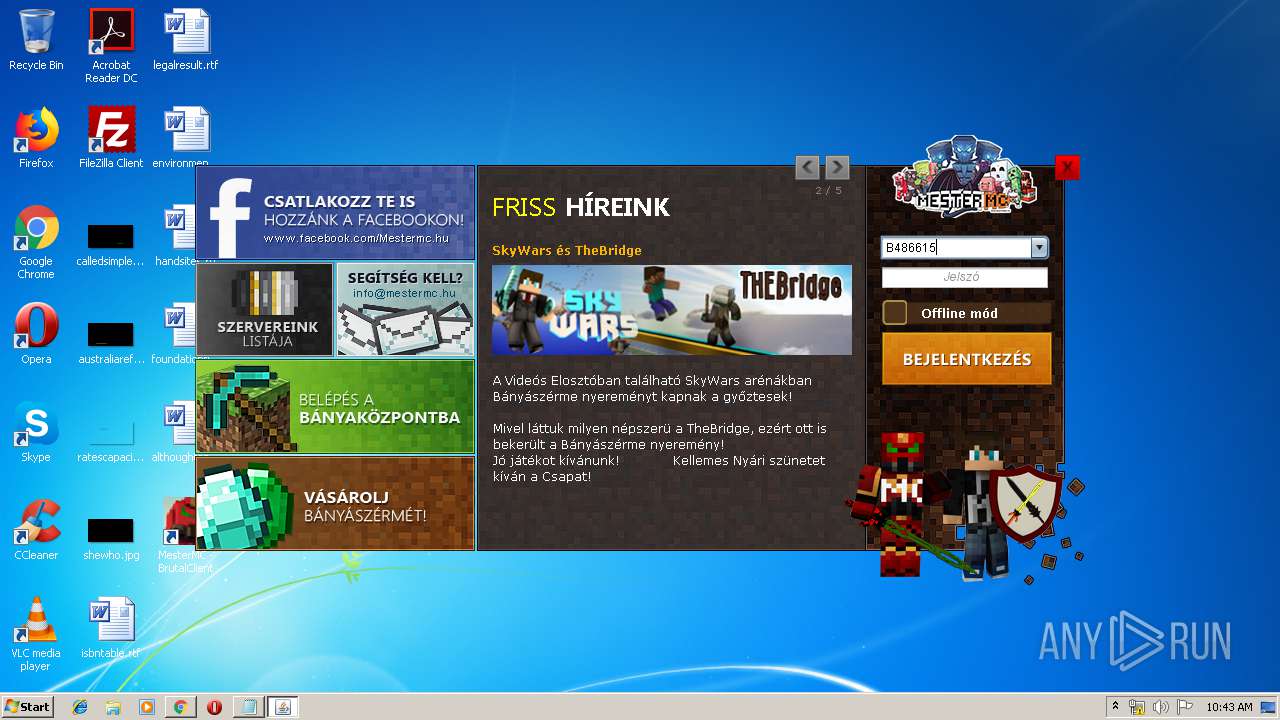This screenshot has width=1280, height=720.
Task: Click Vásárolj Bányászérmét purchase tile
Action: point(335,503)
